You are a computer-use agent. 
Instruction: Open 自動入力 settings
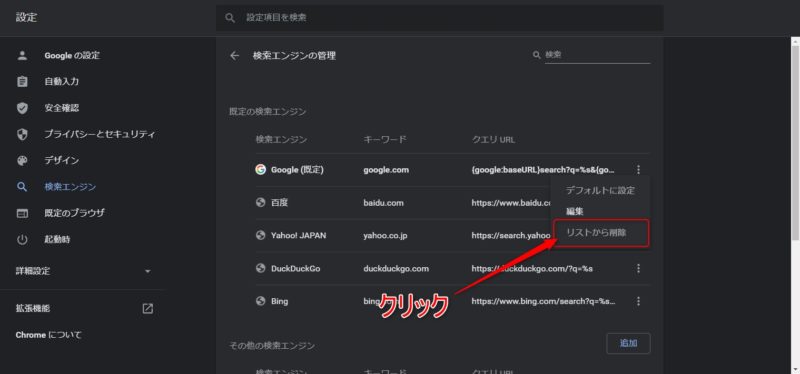point(62,82)
